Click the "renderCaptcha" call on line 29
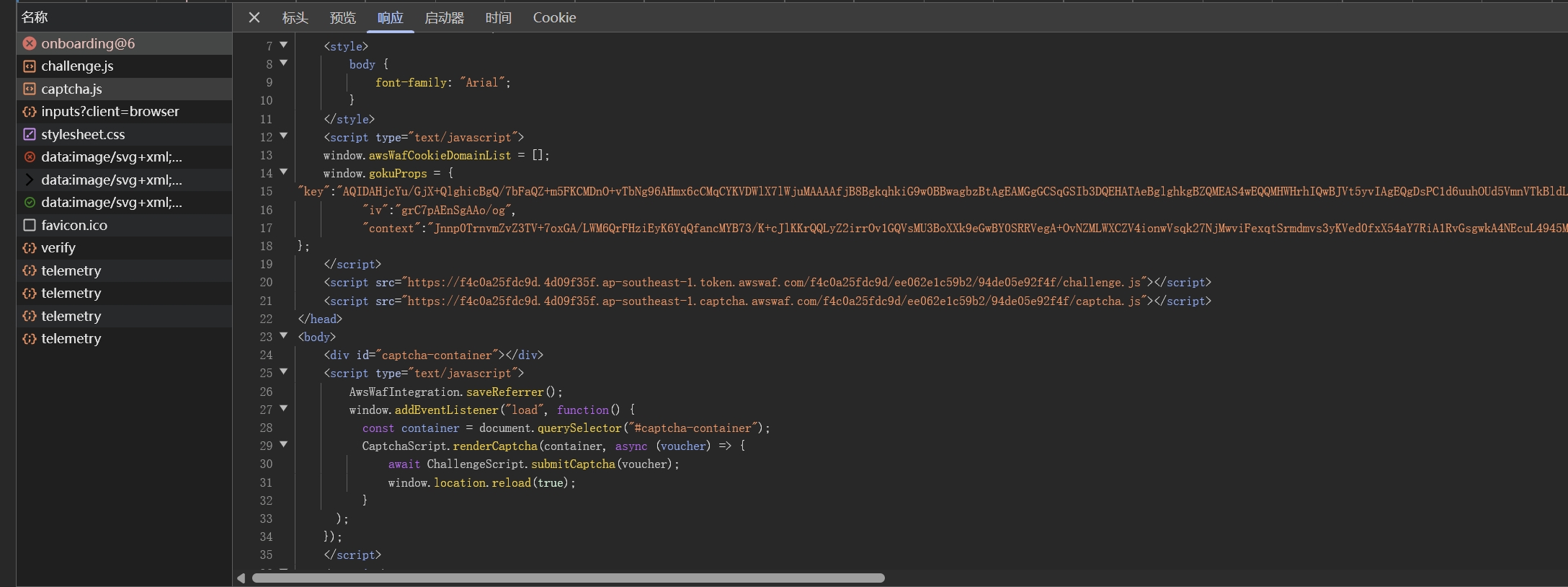Image resolution: width=1568 pixels, height=587 pixels. (x=495, y=446)
